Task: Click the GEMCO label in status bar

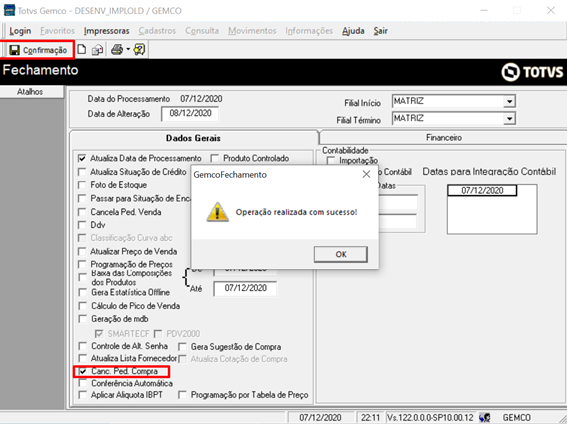Action: click(x=516, y=417)
